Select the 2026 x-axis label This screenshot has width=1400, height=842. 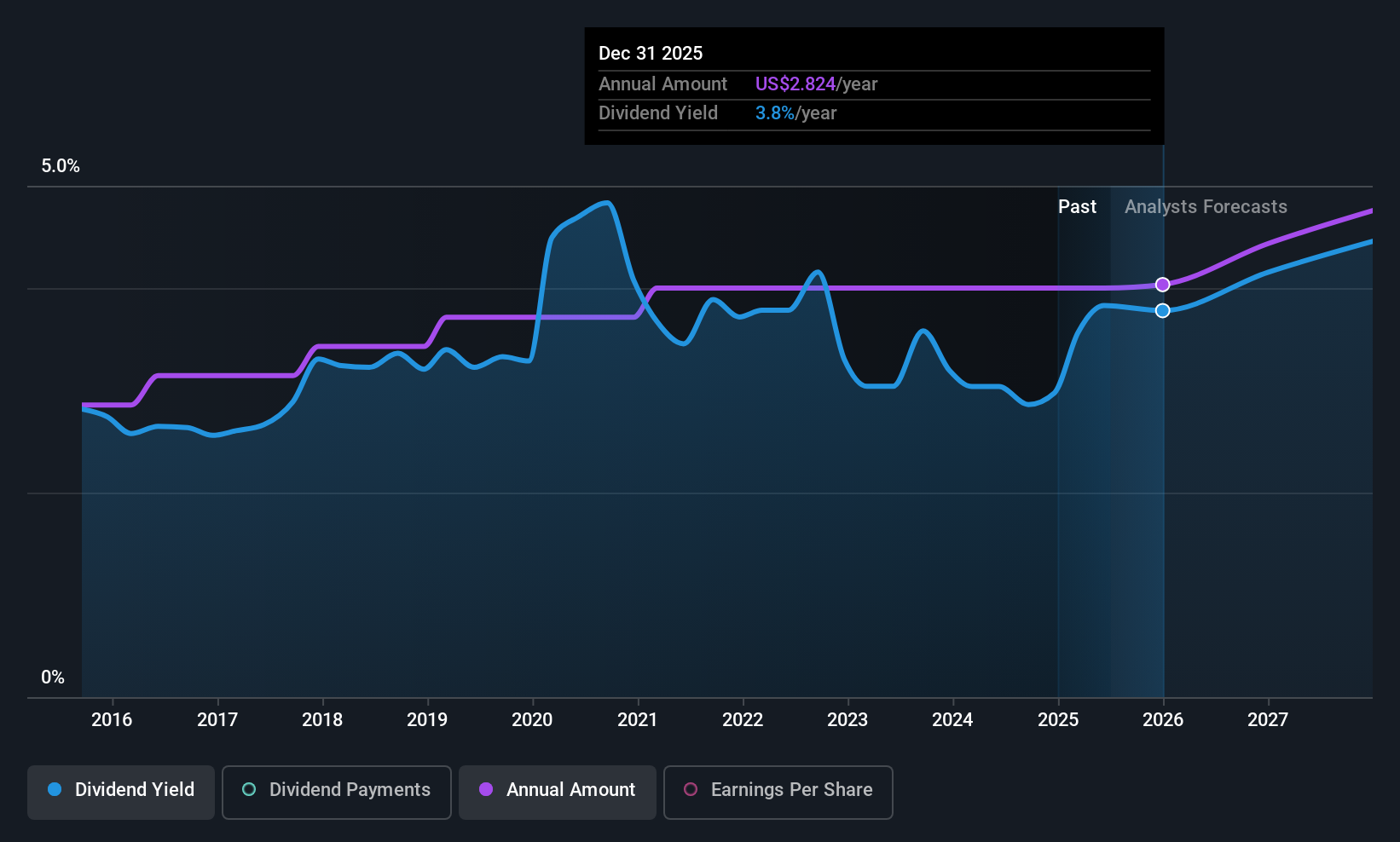[1163, 719]
